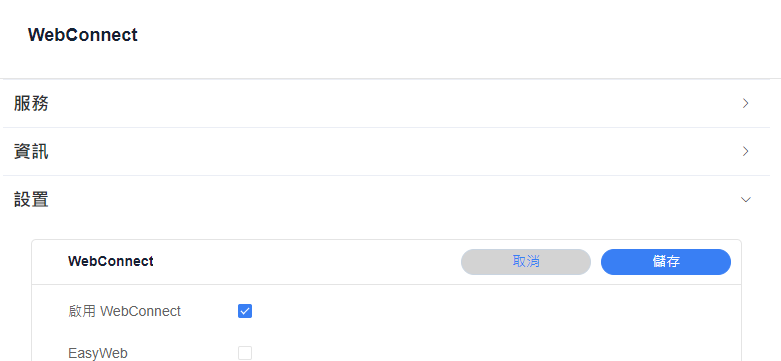Click empty space right of the EasyWeb checkbox
Screen dimensions: 781x361
pyautogui.click(x=493, y=353)
